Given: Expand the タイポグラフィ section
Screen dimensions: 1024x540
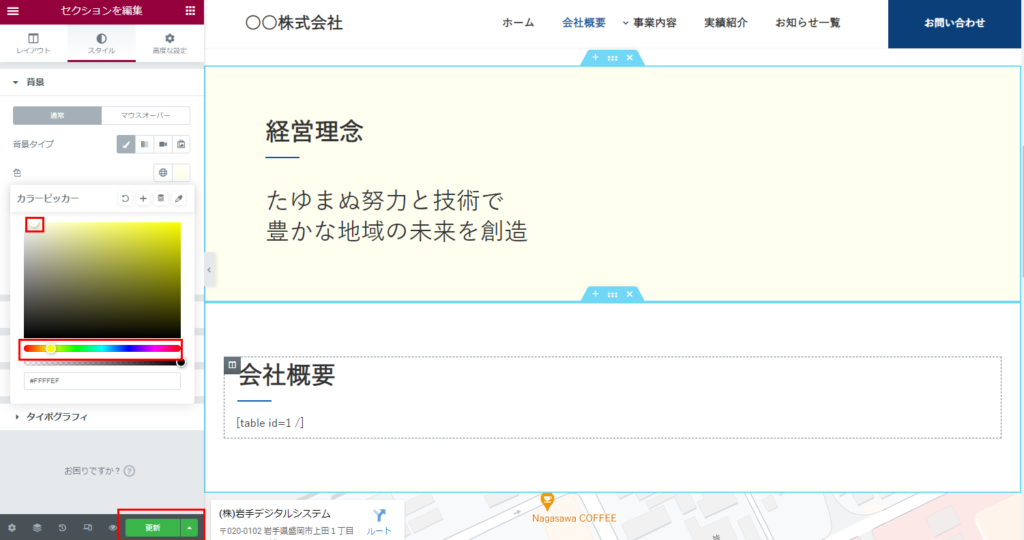Looking at the screenshot, I should click(56, 417).
